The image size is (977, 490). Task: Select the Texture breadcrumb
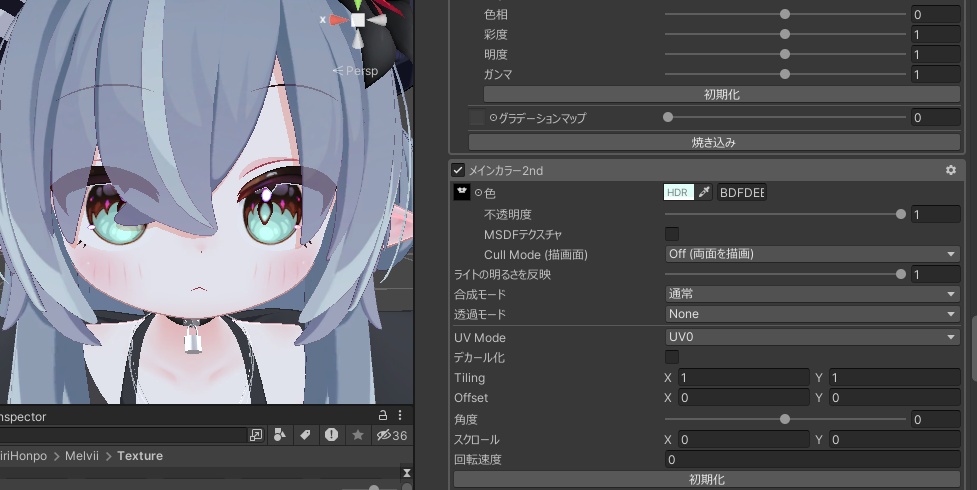click(140, 456)
